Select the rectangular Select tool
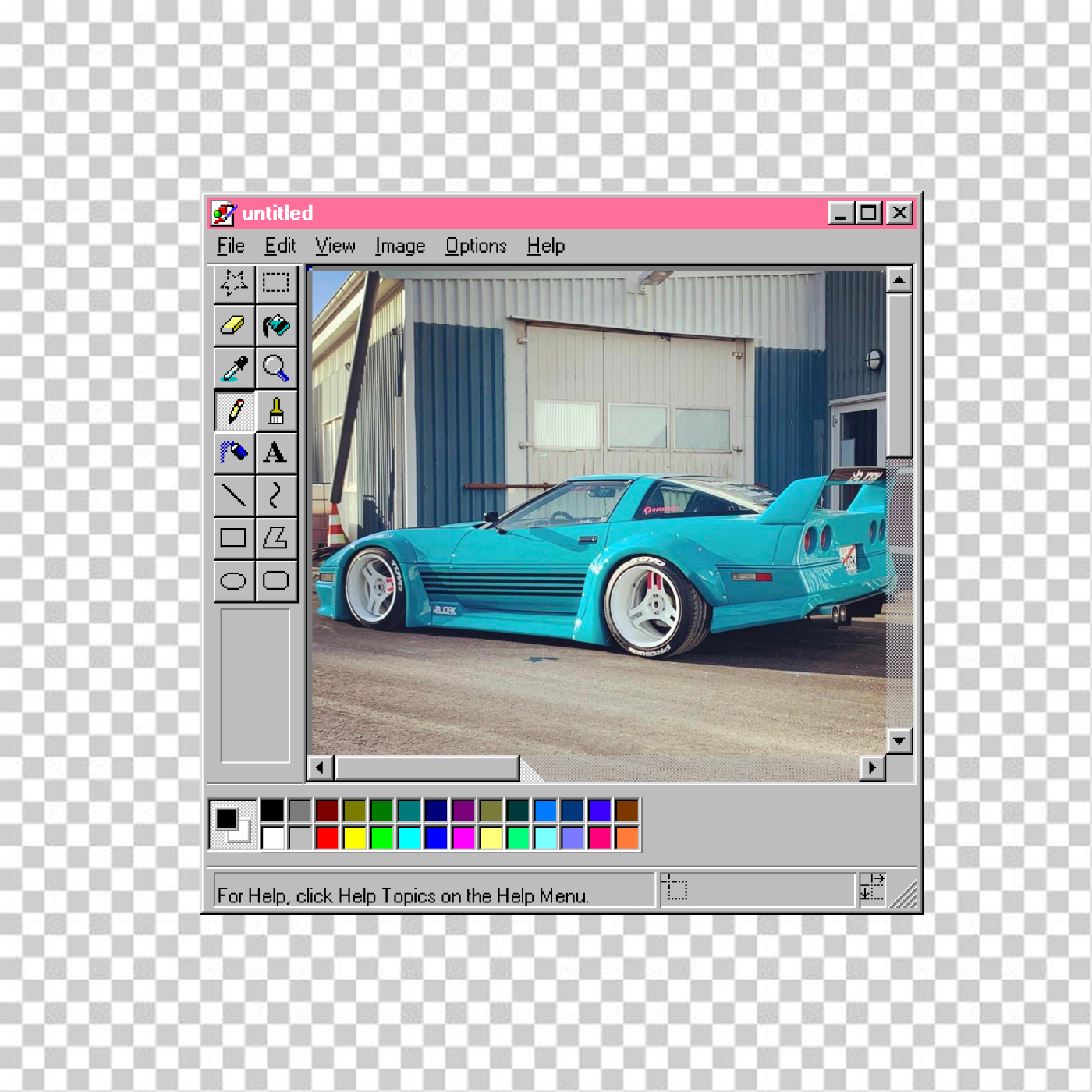 [x=276, y=283]
